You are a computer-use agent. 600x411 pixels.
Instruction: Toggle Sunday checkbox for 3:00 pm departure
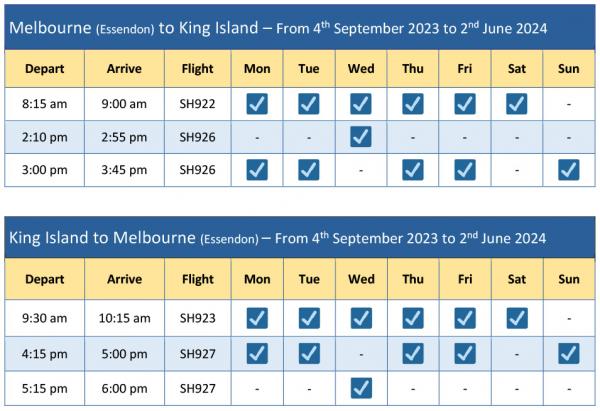[568, 169]
